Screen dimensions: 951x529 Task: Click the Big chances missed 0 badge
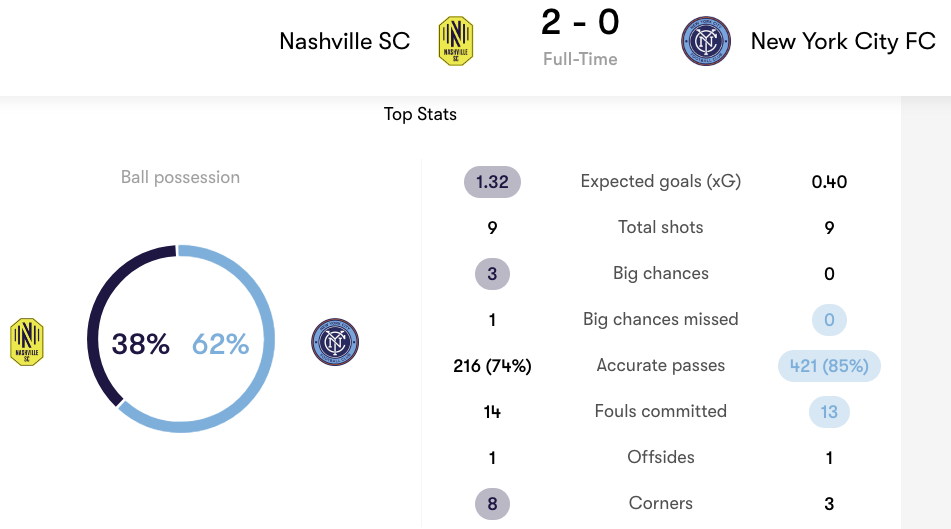tap(829, 320)
